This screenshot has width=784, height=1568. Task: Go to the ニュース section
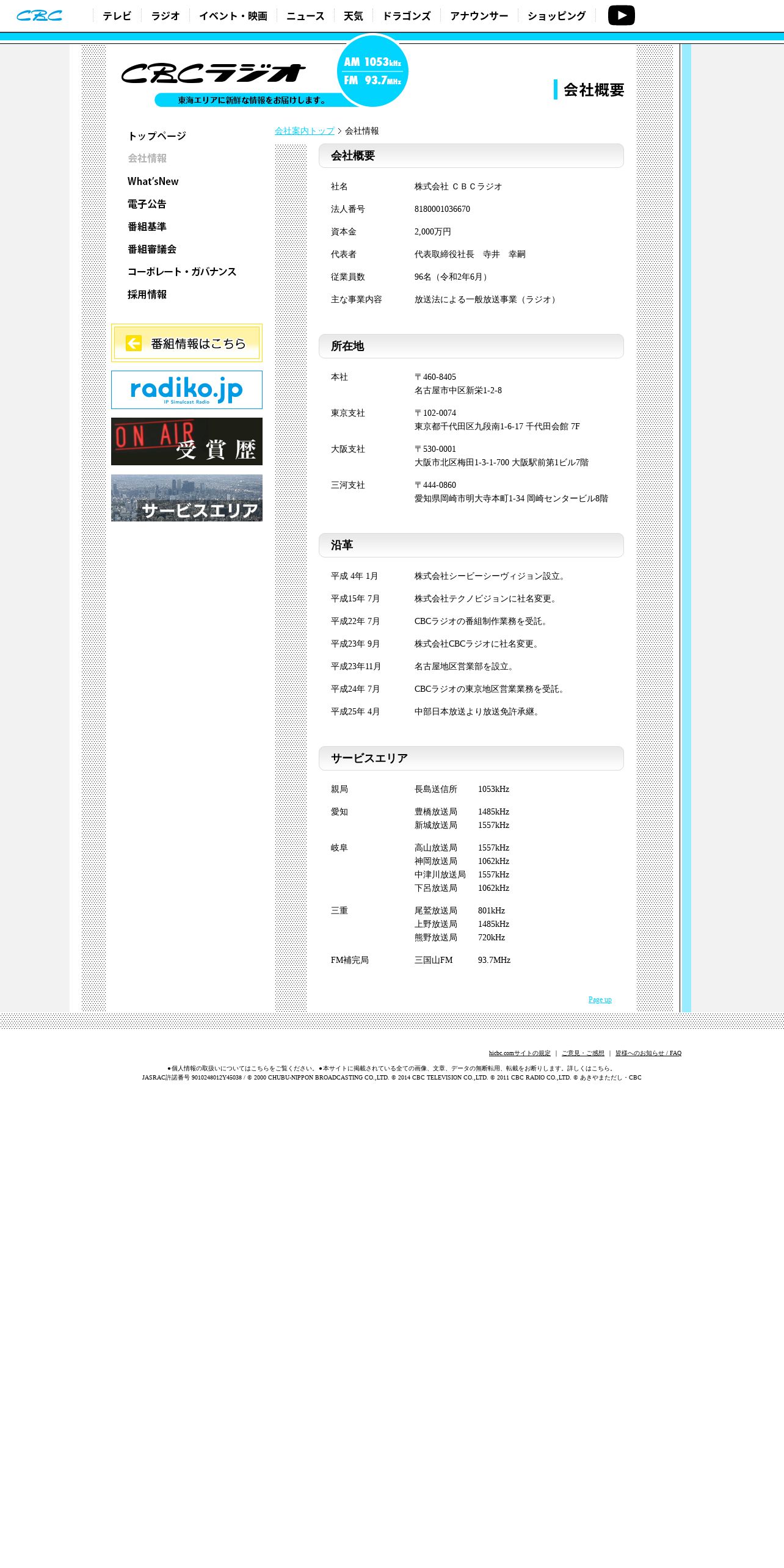[x=305, y=16]
